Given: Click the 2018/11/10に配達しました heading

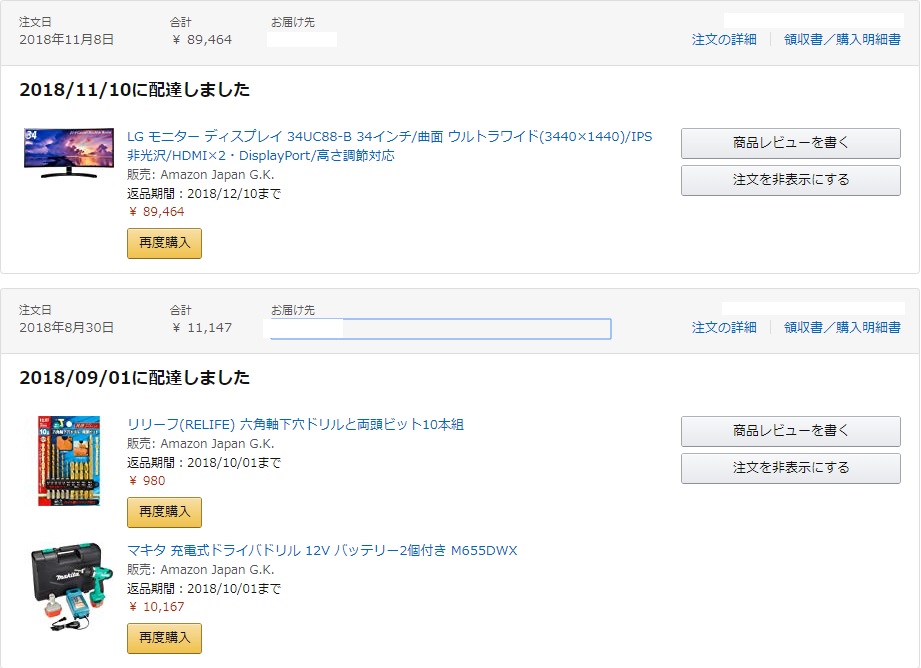Looking at the screenshot, I should 135,89.
